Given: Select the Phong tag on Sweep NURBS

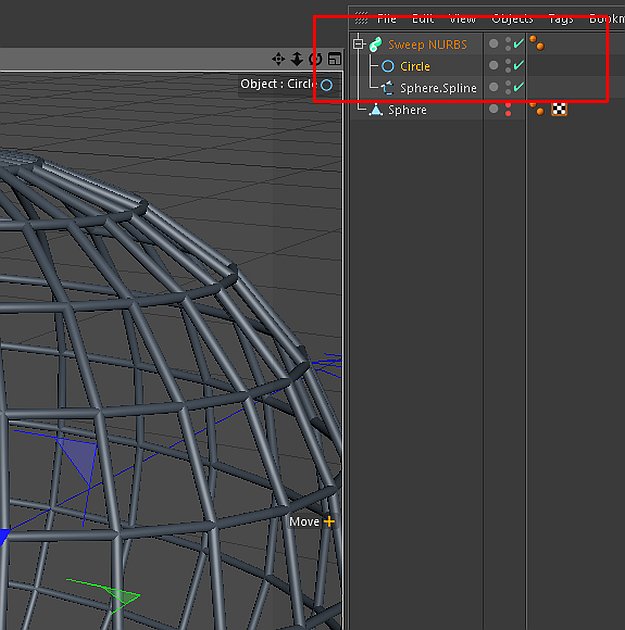Looking at the screenshot, I should pos(537,43).
